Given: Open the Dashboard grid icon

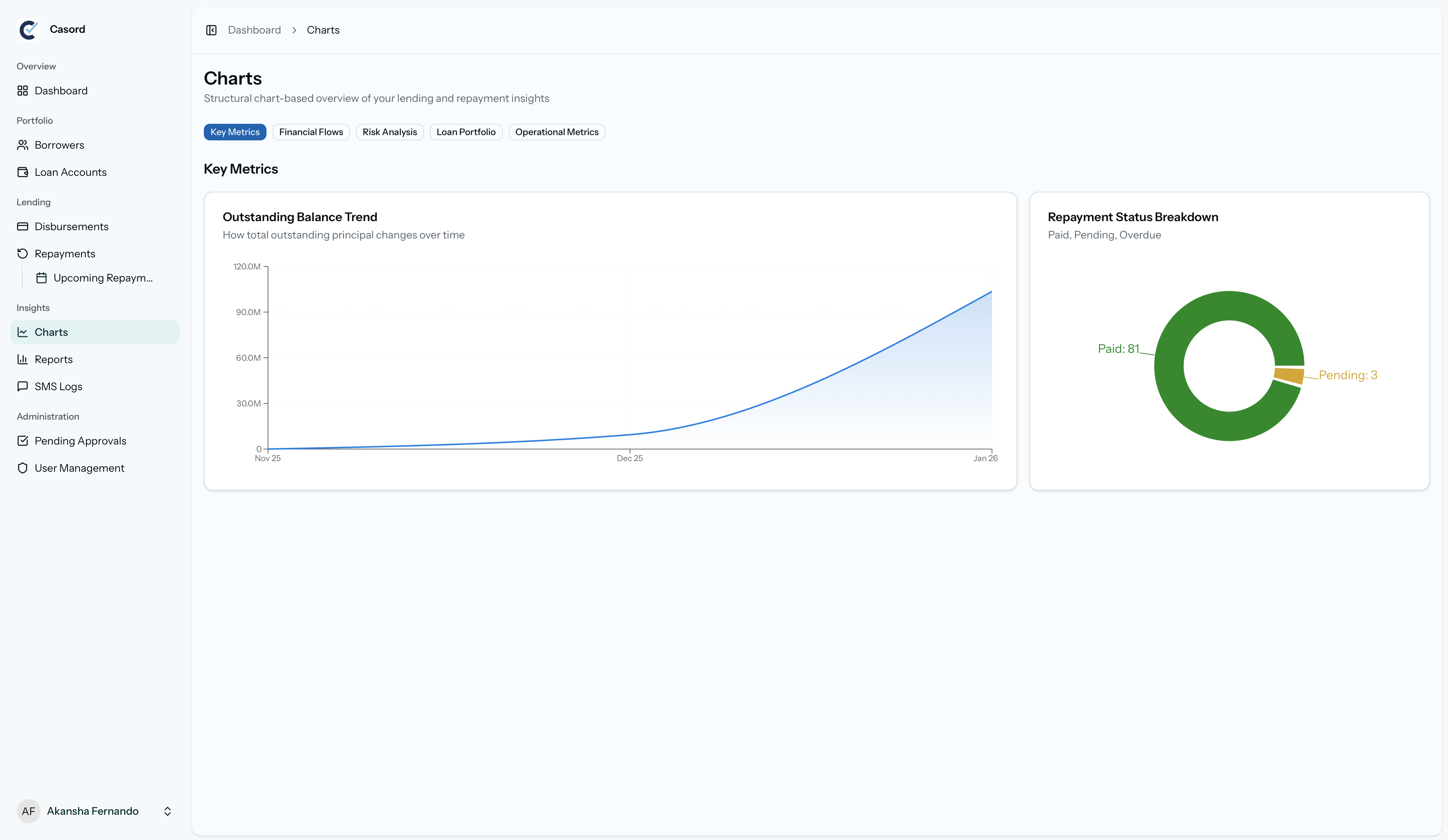Looking at the screenshot, I should click(22, 91).
